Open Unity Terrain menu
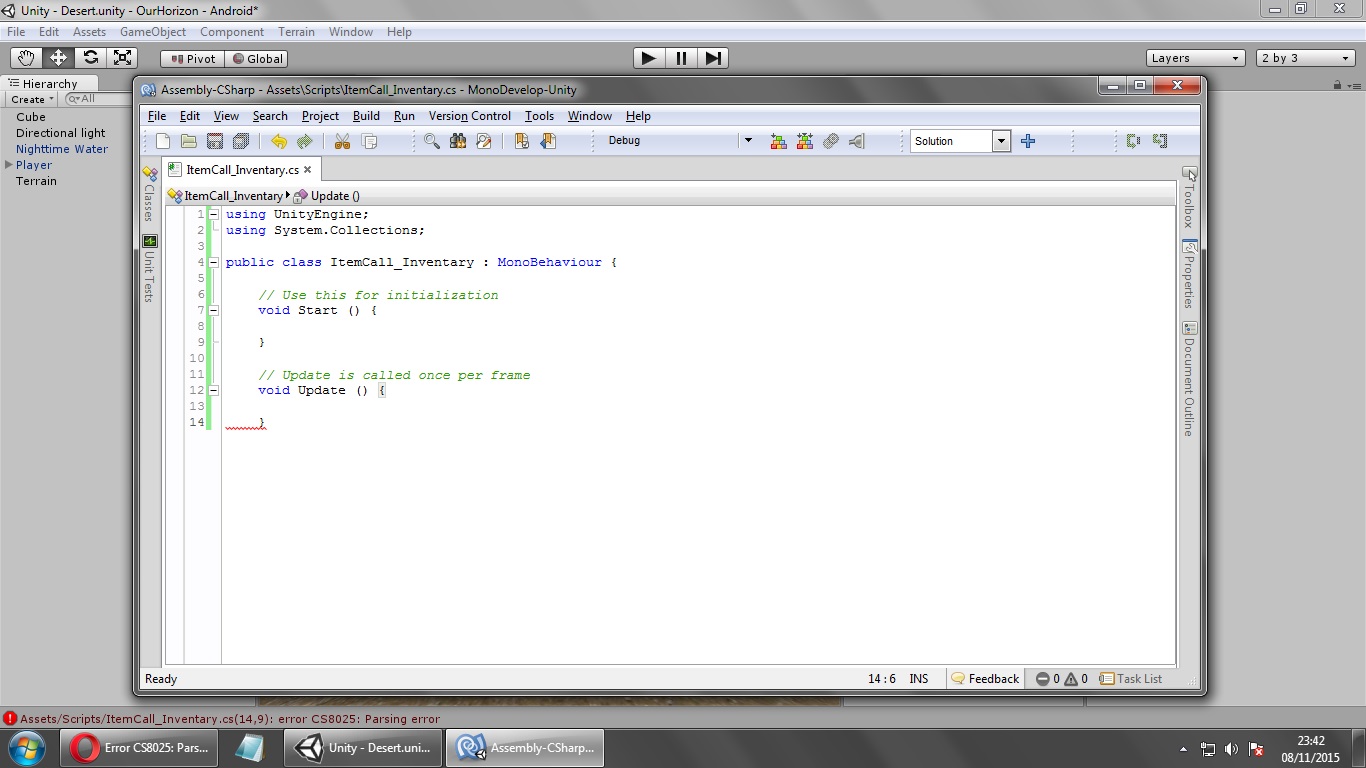 (x=296, y=32)
